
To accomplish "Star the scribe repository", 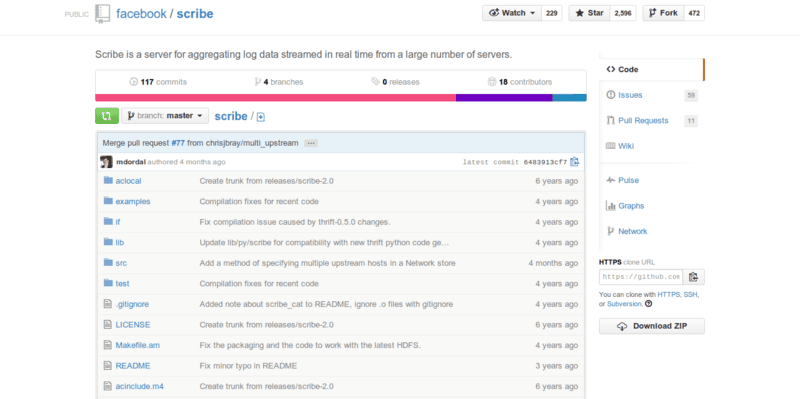I will pos(589,13).
